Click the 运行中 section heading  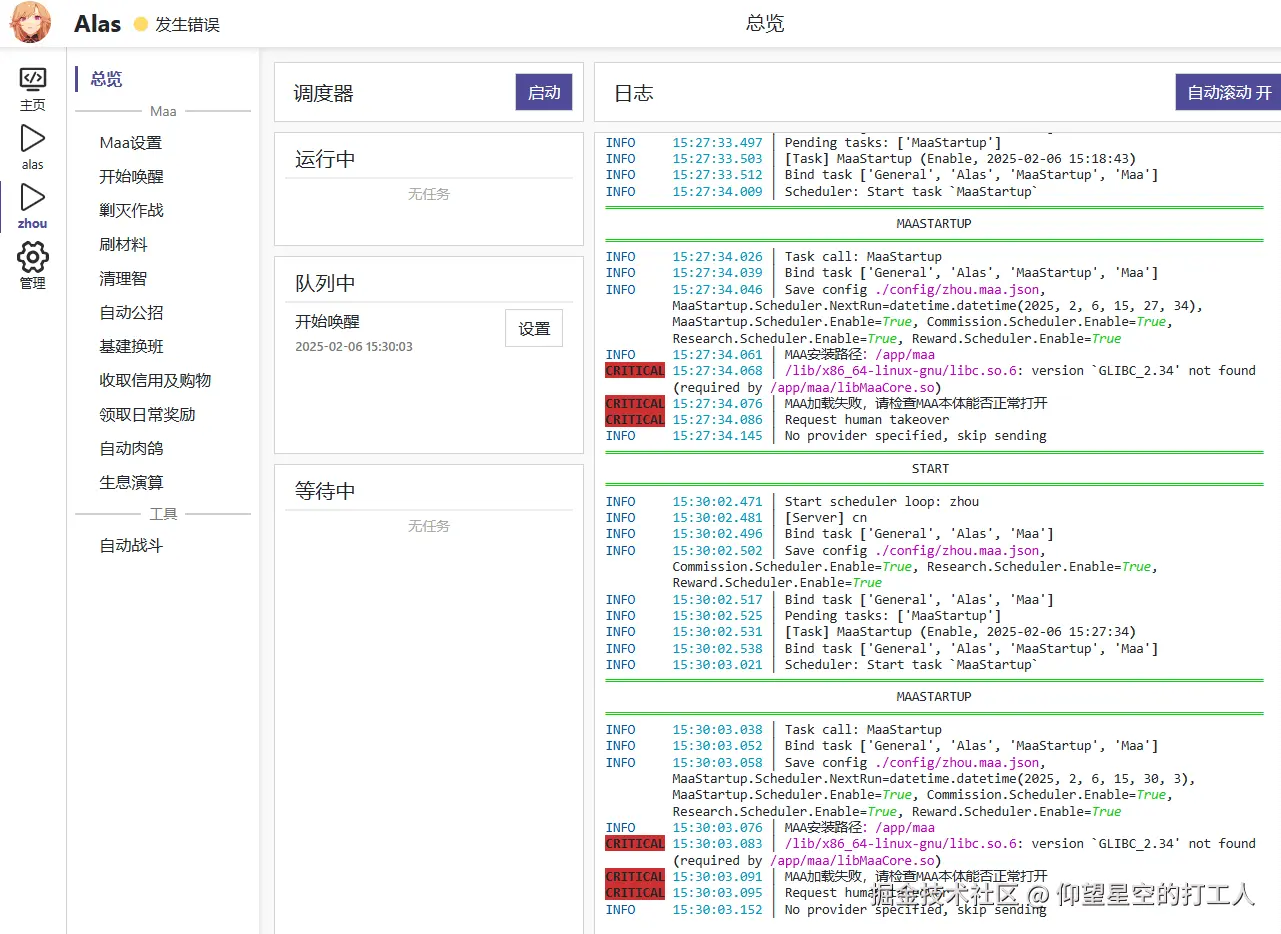(x=325, y=160)
